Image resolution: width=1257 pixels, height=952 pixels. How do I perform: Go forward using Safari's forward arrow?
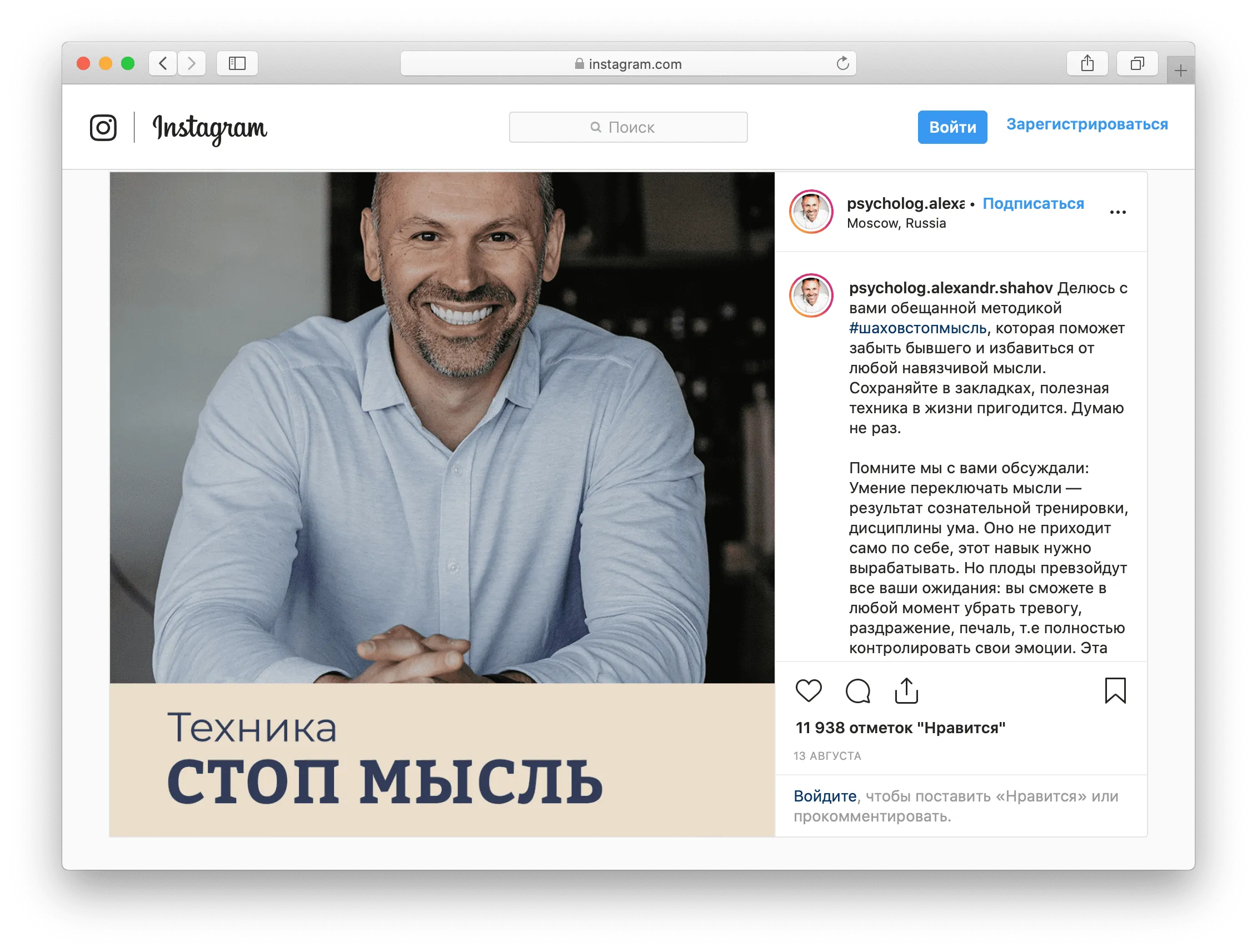pyautogui.click(x=192, y=63)
